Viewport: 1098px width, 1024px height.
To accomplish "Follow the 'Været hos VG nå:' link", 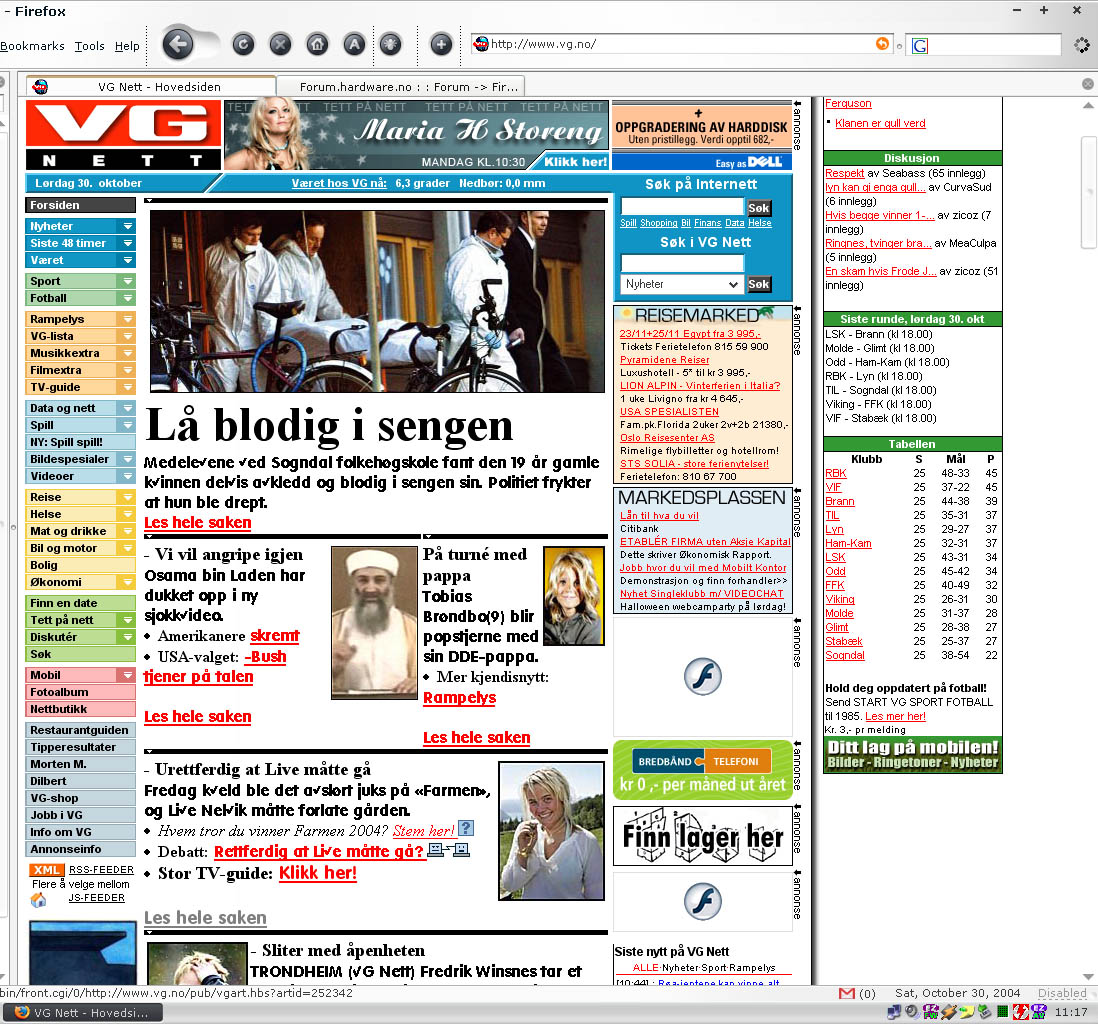I will tap(339, 183).
